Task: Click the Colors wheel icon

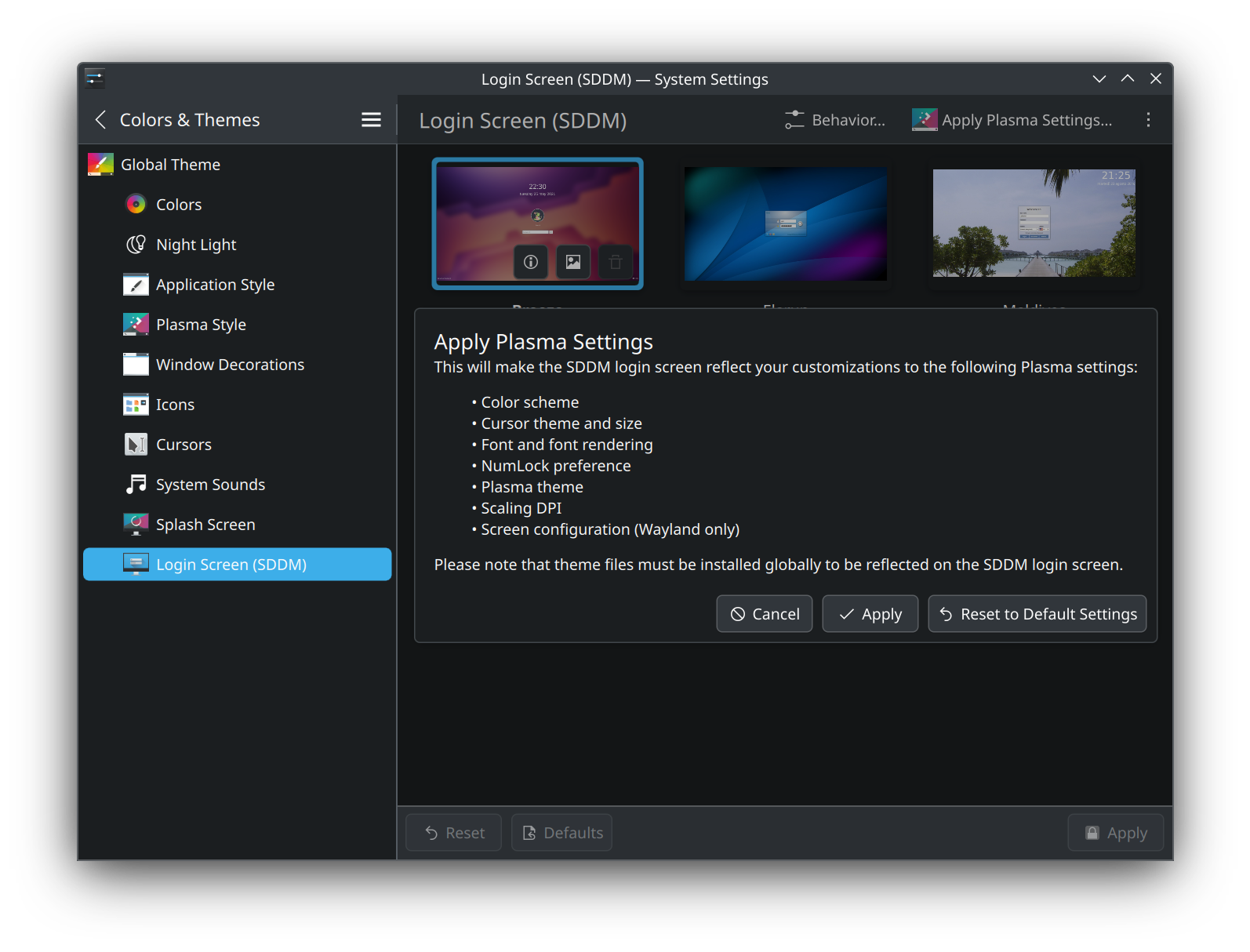Action: click(136, 205)
